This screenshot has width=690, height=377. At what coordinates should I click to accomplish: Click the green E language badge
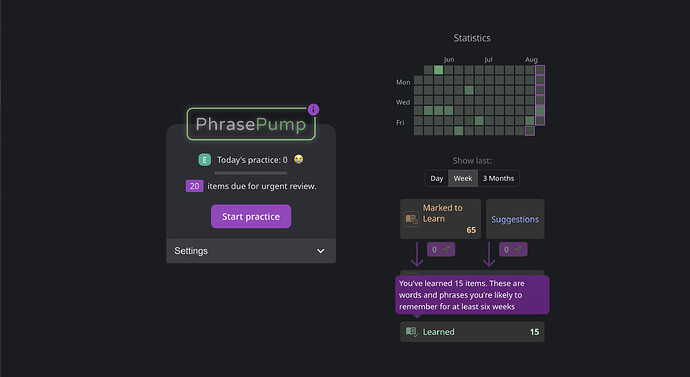(205, 160)
